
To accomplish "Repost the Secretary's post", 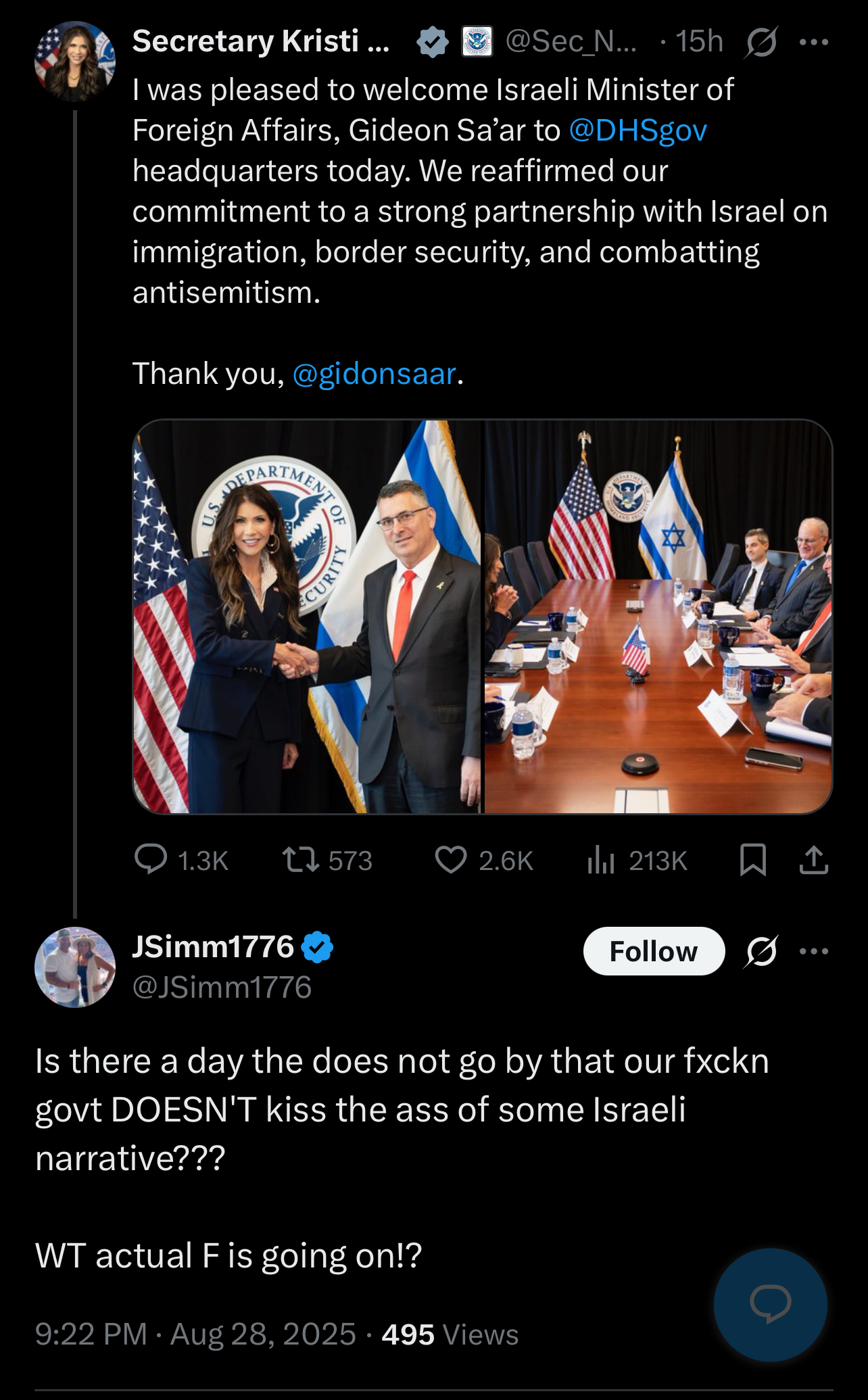I will (x=301, y=860).
